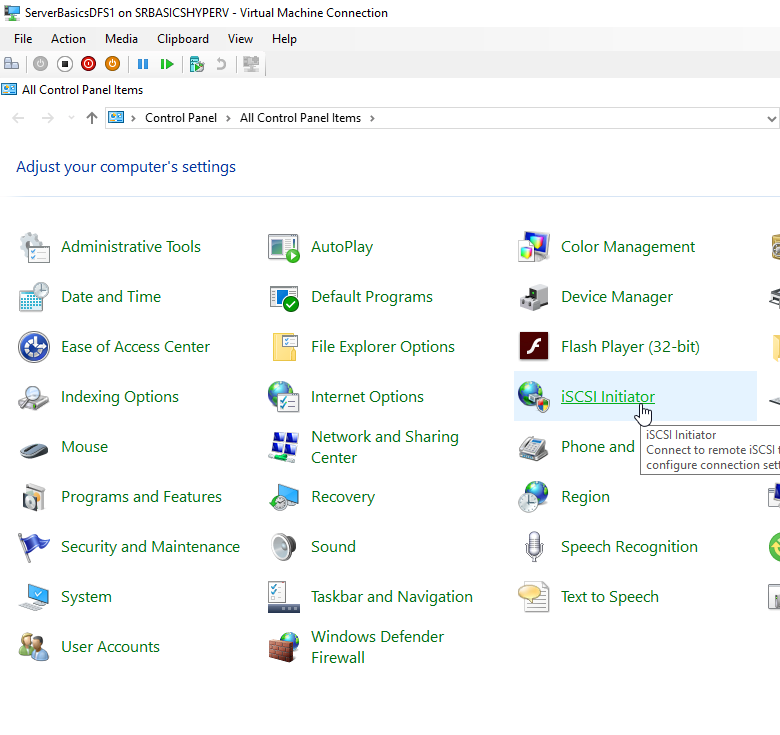
Task: Expand the address bar history dropdown
Action: (771, 118)
